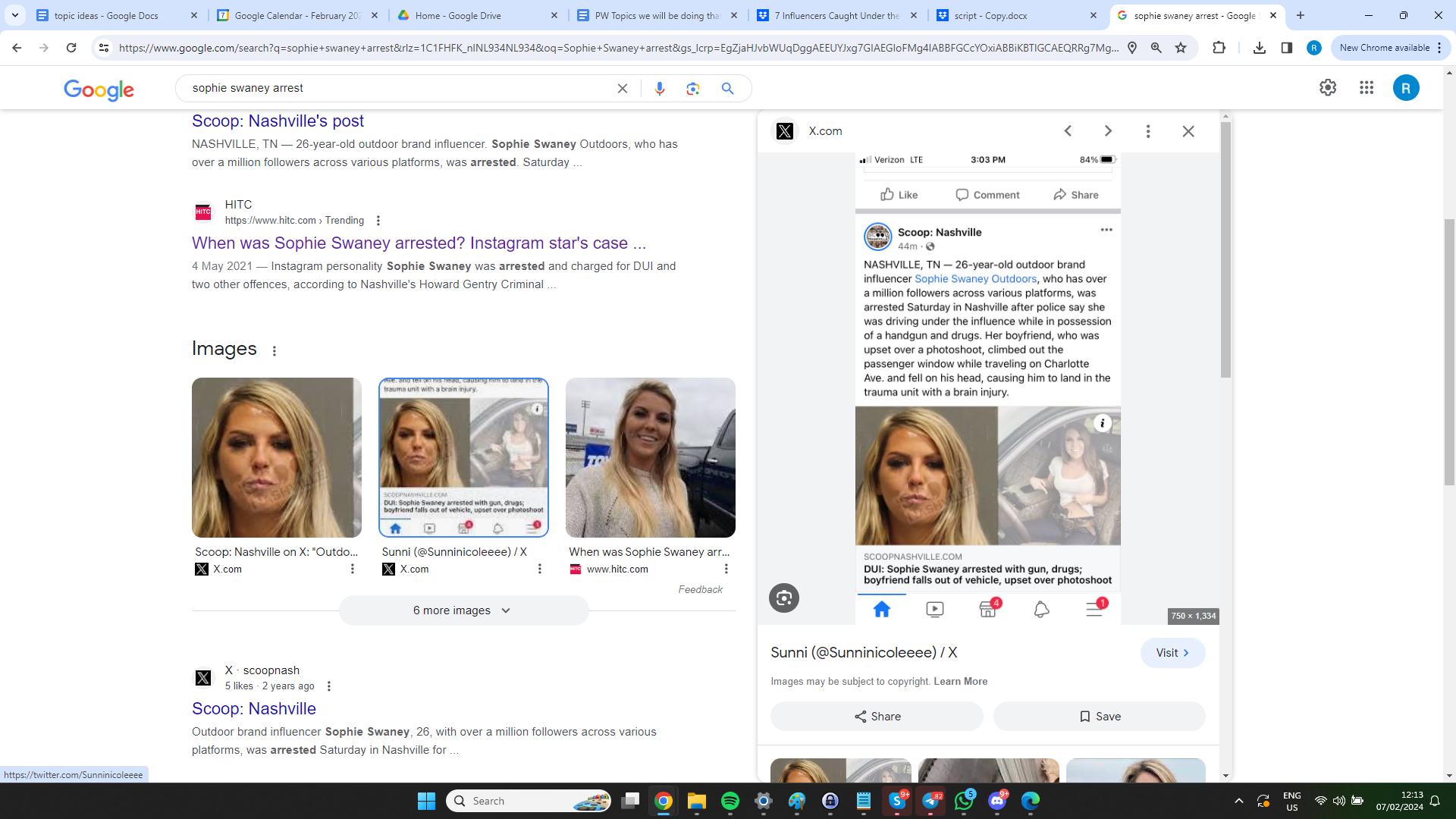1456x819 pixels.
Task: Open WhatsApp from the taskbar
Action: 964,801
